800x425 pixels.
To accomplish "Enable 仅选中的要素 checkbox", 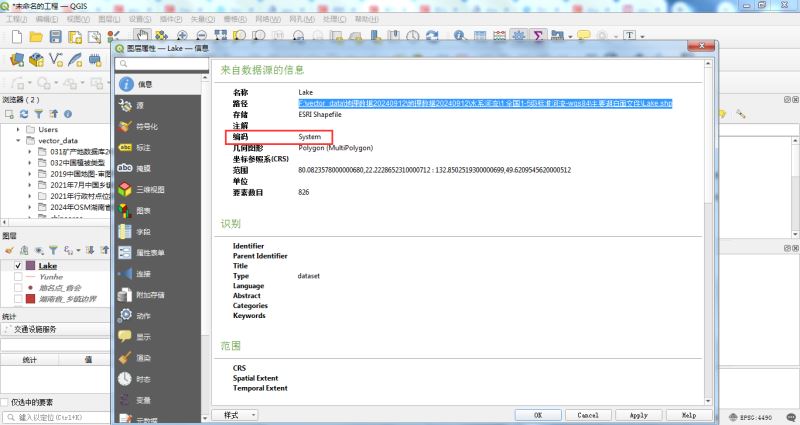I will pyautogui.click(x=5, y=402).
